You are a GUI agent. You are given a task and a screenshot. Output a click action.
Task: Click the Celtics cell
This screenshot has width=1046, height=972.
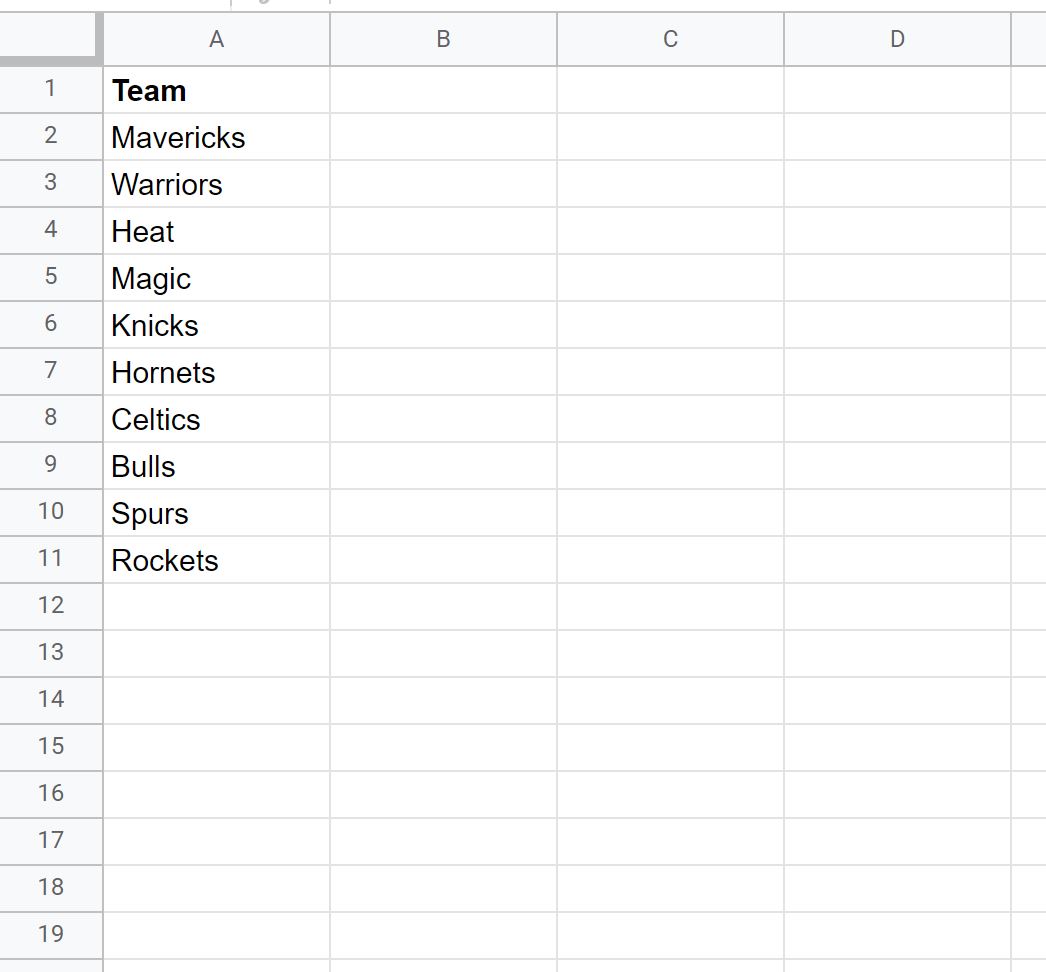pos(217,419)
